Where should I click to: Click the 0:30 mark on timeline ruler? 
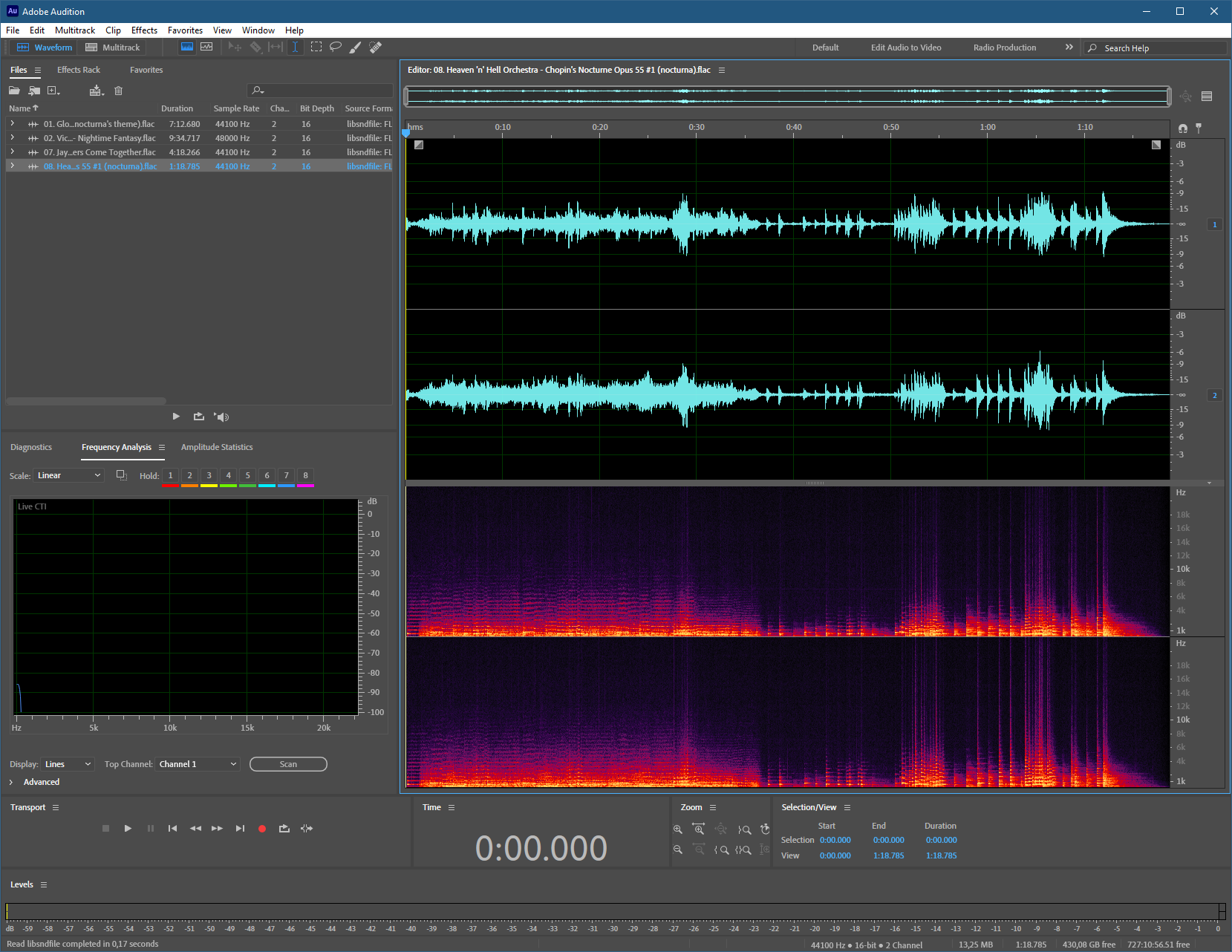pyautogui.click(x=697, y=128)
